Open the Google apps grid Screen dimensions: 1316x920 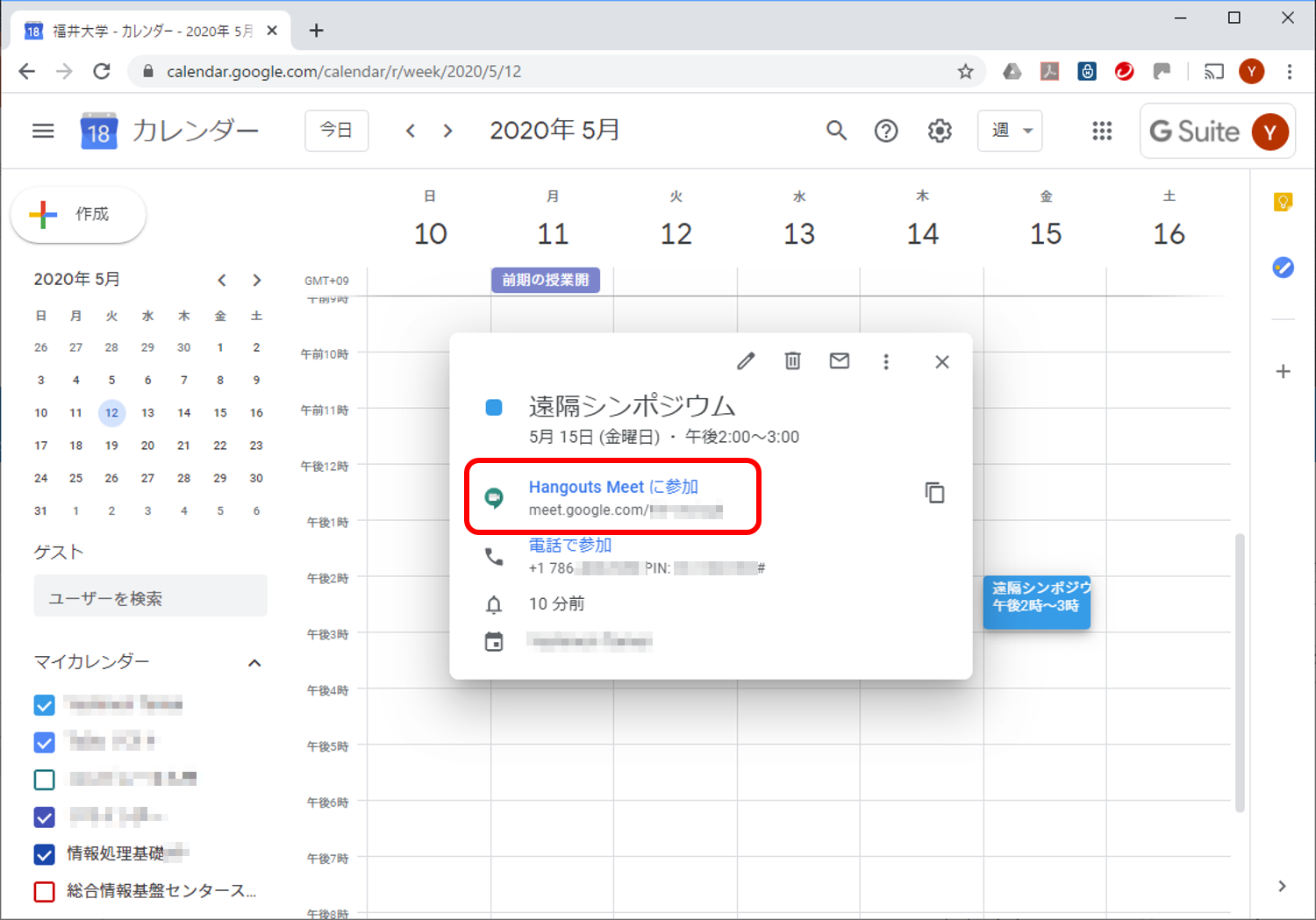pos(1102,131)
